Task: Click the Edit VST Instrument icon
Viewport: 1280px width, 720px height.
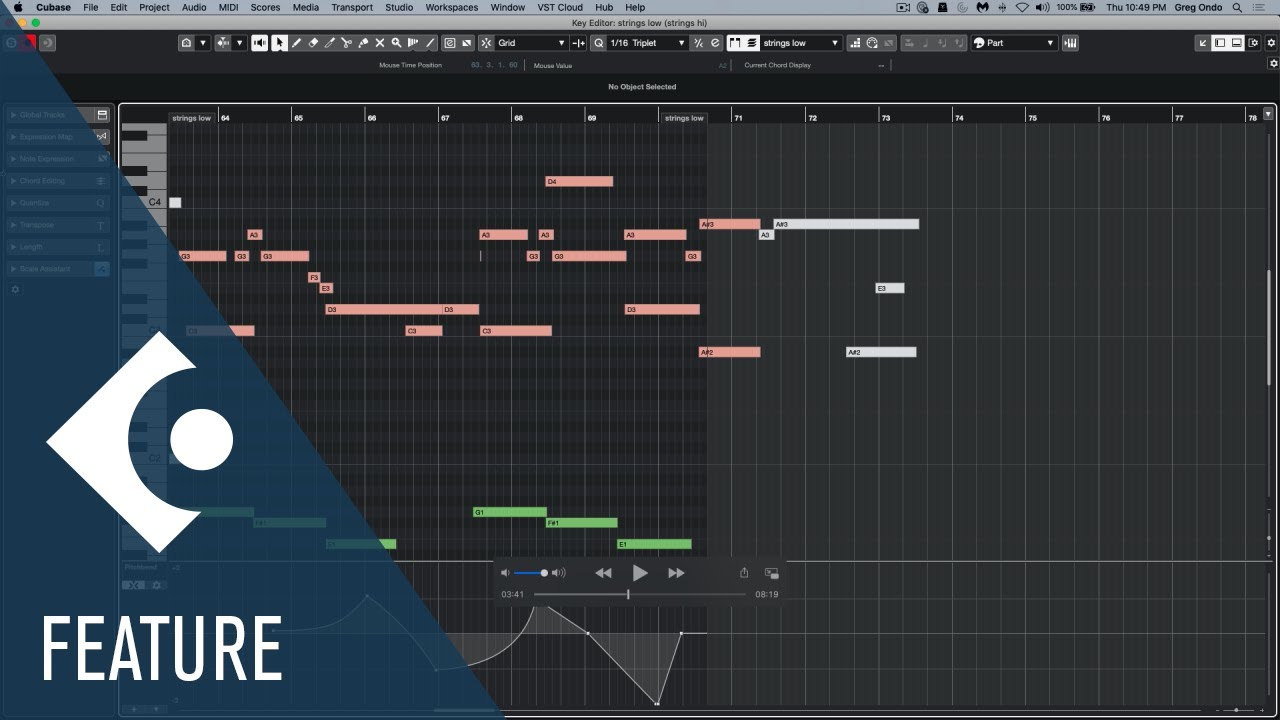Action: [x=1071, y=43]
